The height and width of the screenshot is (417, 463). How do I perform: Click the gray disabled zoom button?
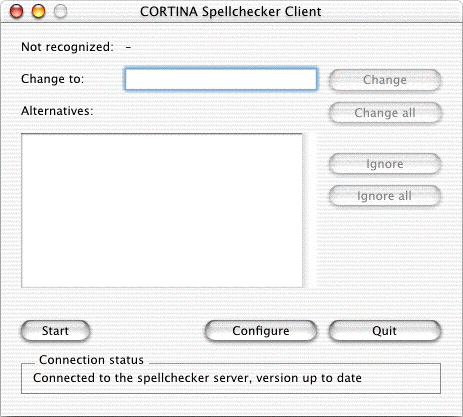60,11
